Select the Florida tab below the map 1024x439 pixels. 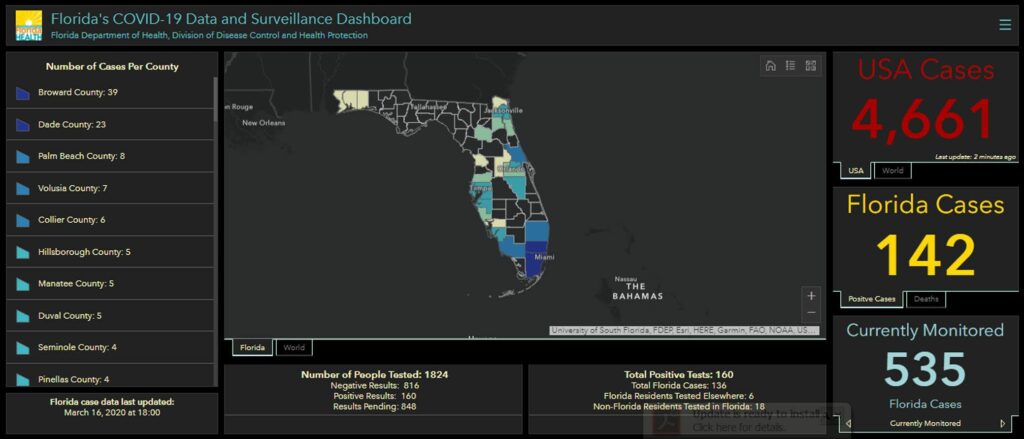(x=253, y=348)
